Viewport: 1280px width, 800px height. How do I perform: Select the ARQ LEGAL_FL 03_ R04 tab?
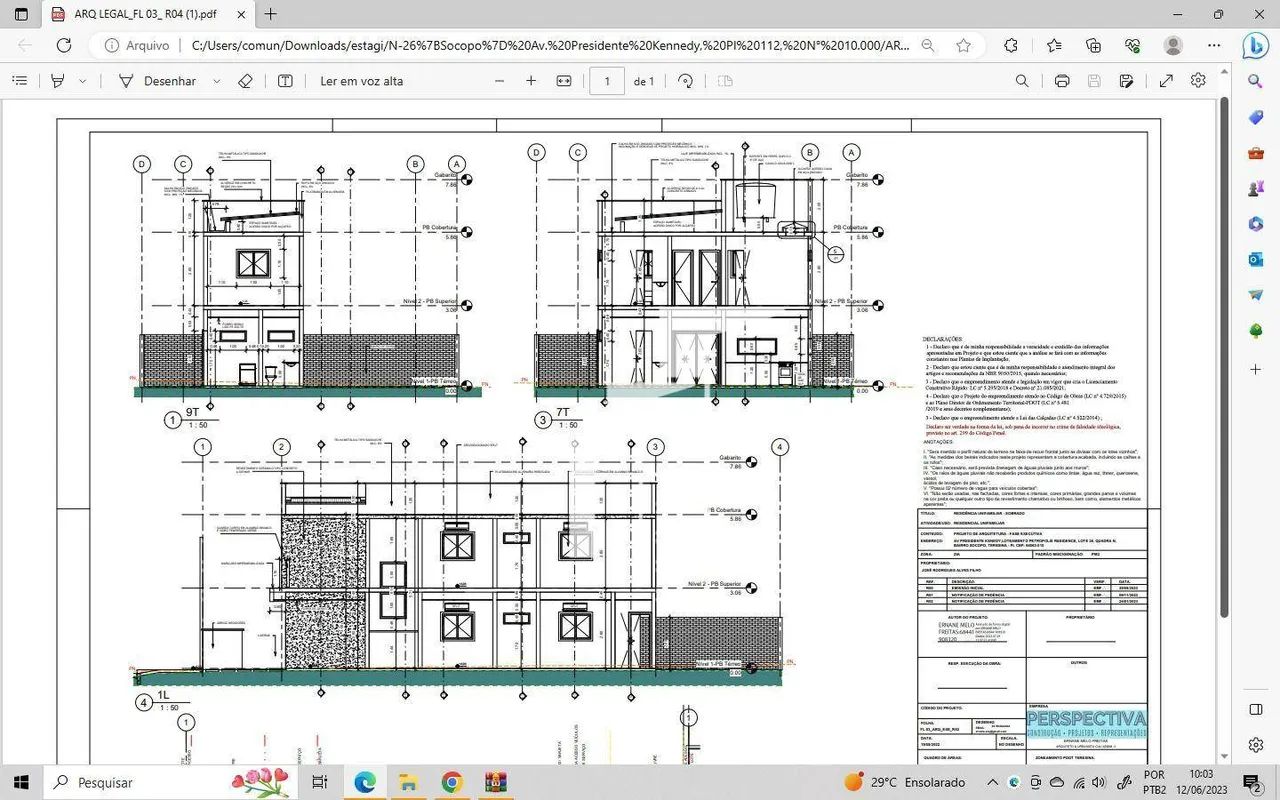(x=148, y=15)
